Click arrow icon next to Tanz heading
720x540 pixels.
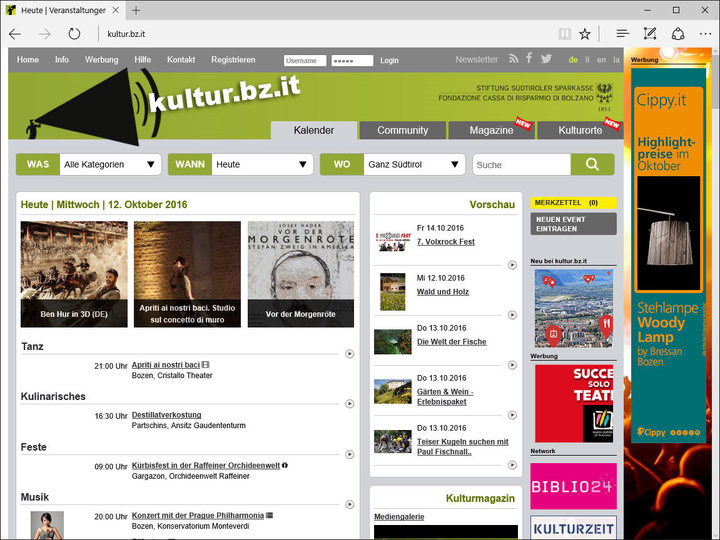click(349, 354)
